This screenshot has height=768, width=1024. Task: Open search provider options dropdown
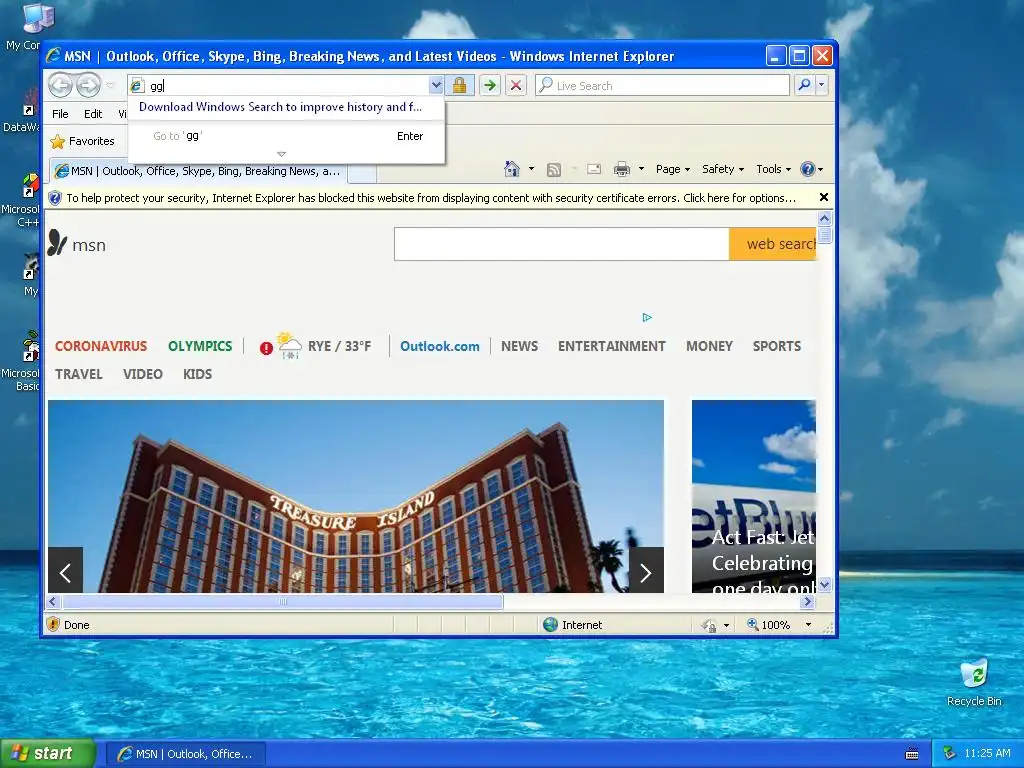(x=822, y=86)
